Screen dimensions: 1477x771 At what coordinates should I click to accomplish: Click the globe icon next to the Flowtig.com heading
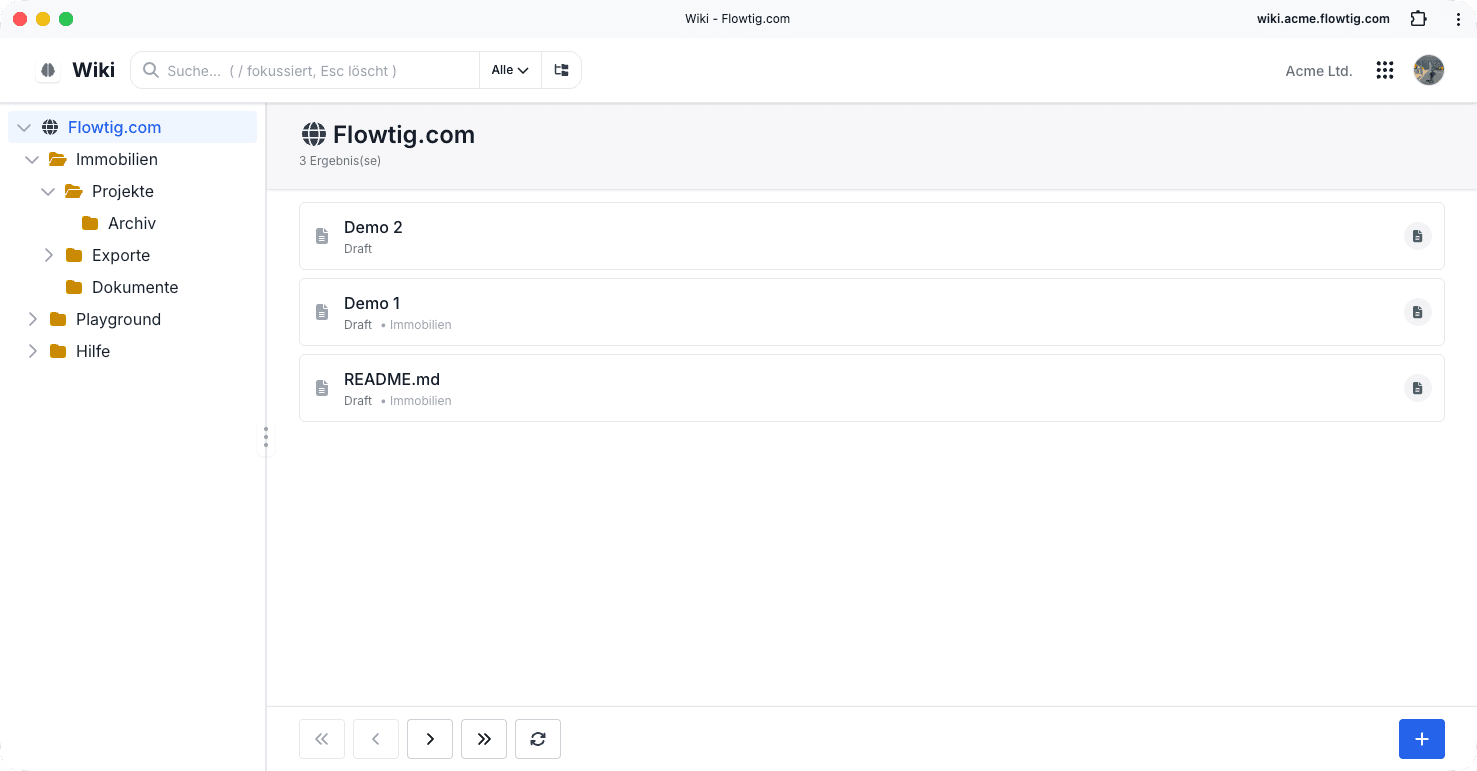pyautogui.click(x=314, y=135)
